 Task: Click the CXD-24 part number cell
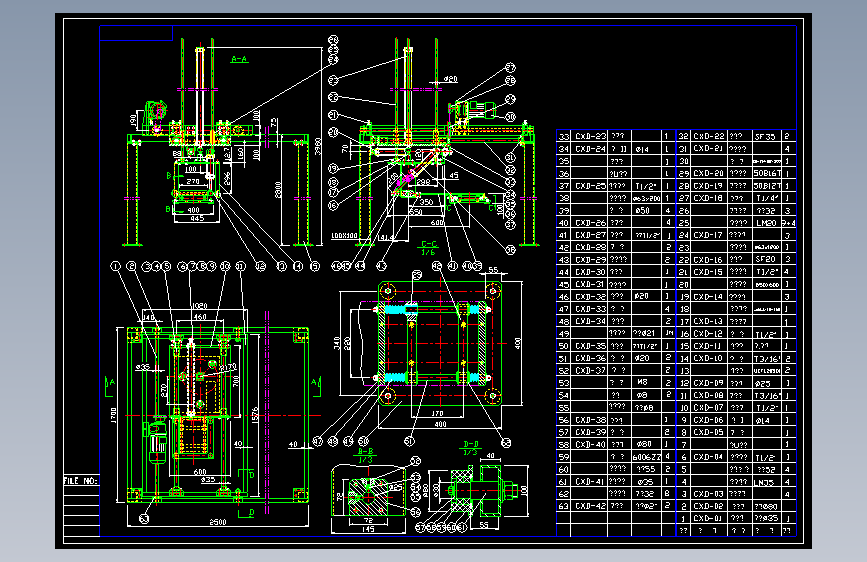pyautogui.click(x=591, y=149)
